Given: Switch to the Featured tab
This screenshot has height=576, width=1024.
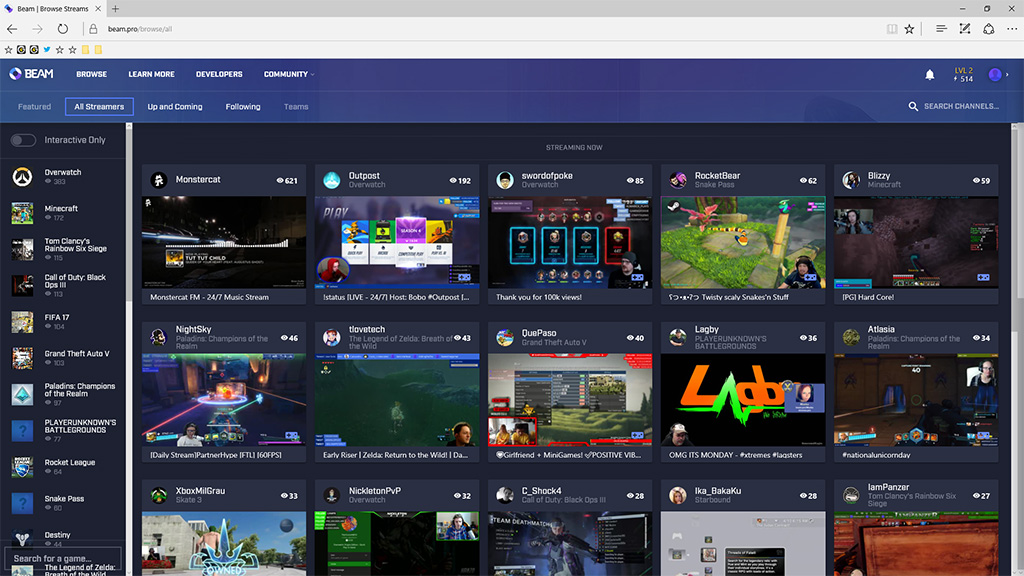Looking at the screenshot, I should click(35, 106).
